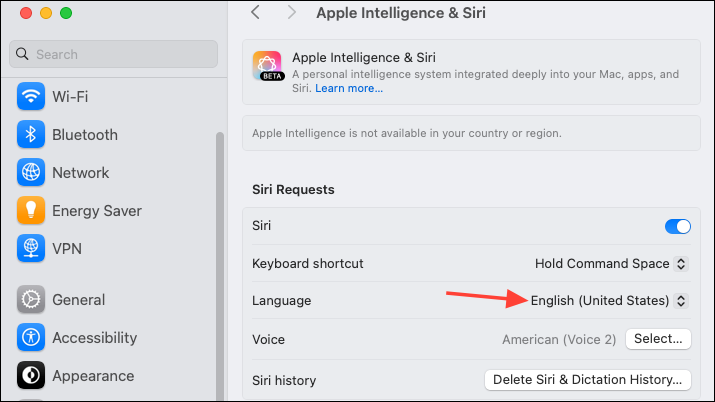Open the General gear icon
Screen dimensions: 715x402
[31, 299]
